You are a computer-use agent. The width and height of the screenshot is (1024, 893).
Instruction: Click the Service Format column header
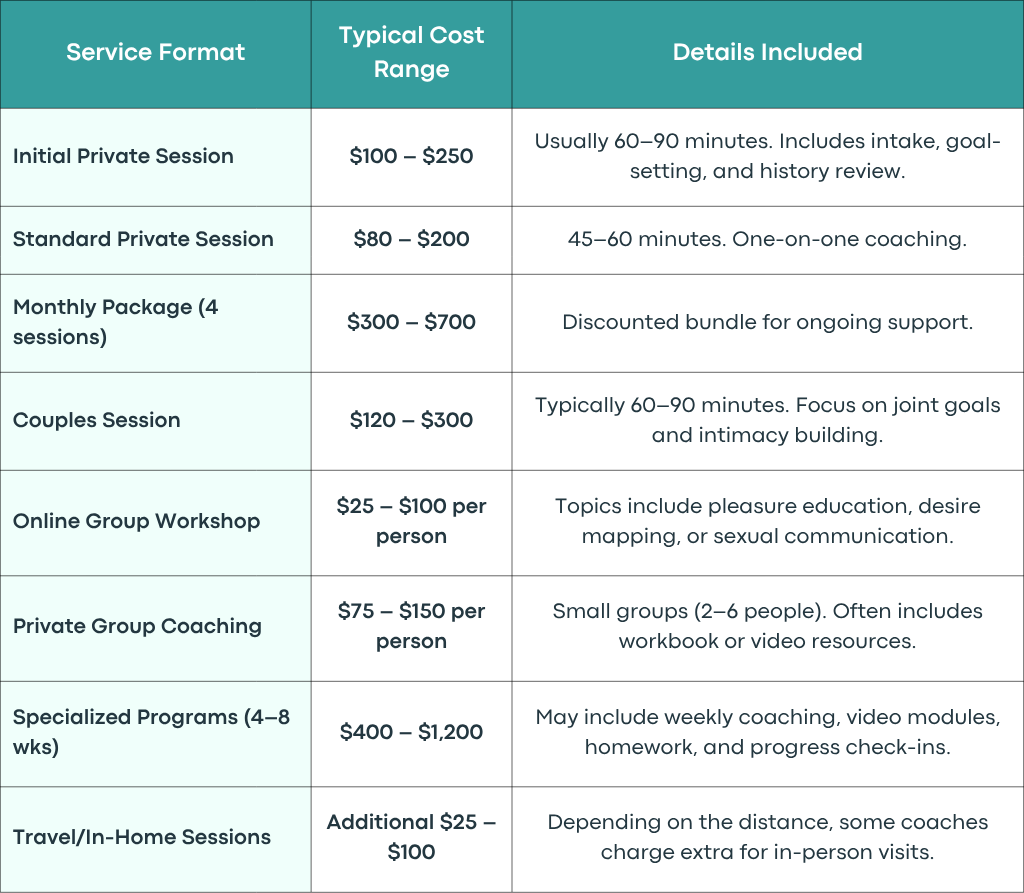coord(155,52)
